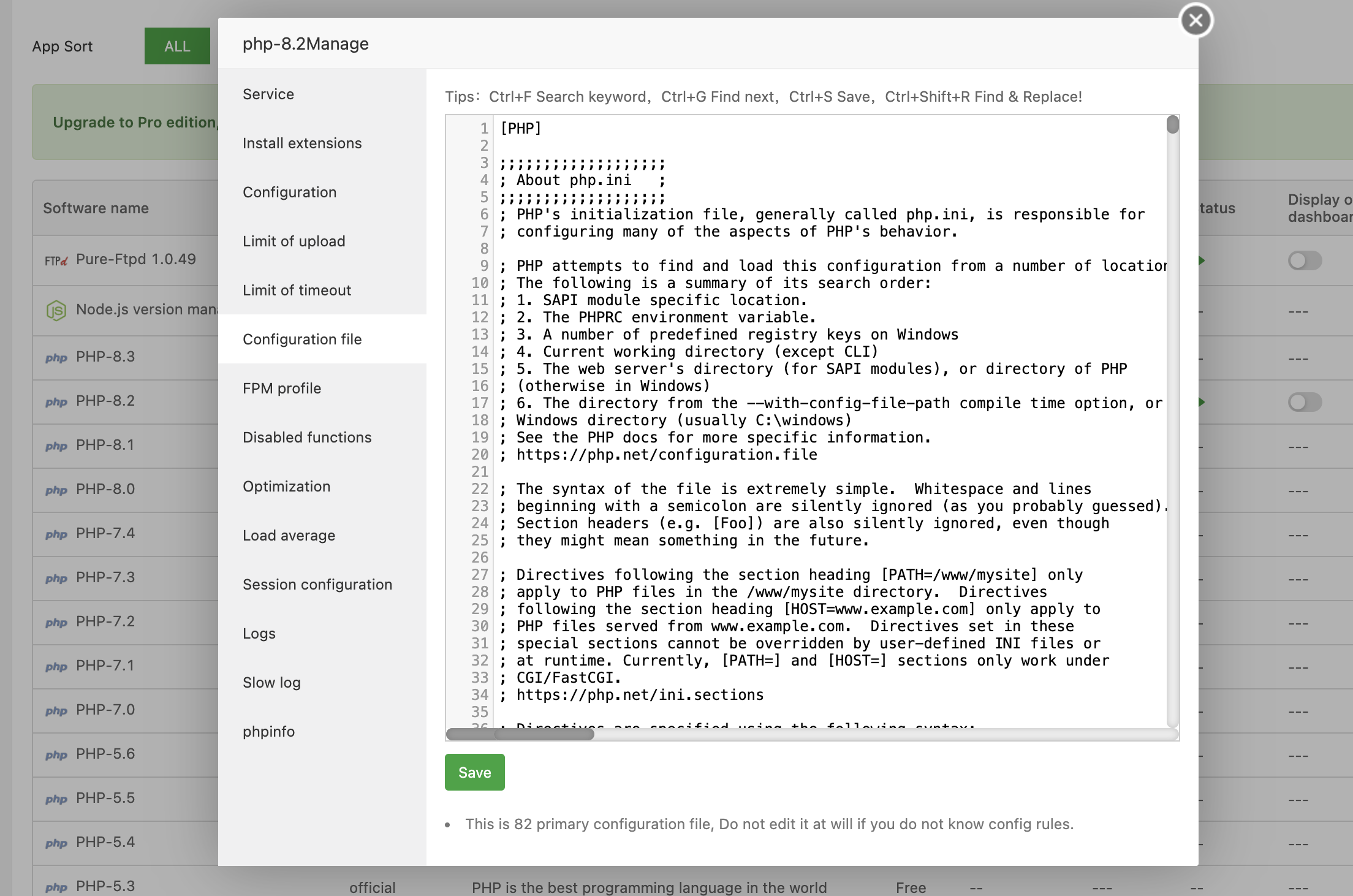Save the php.ini configuration file

474,772
